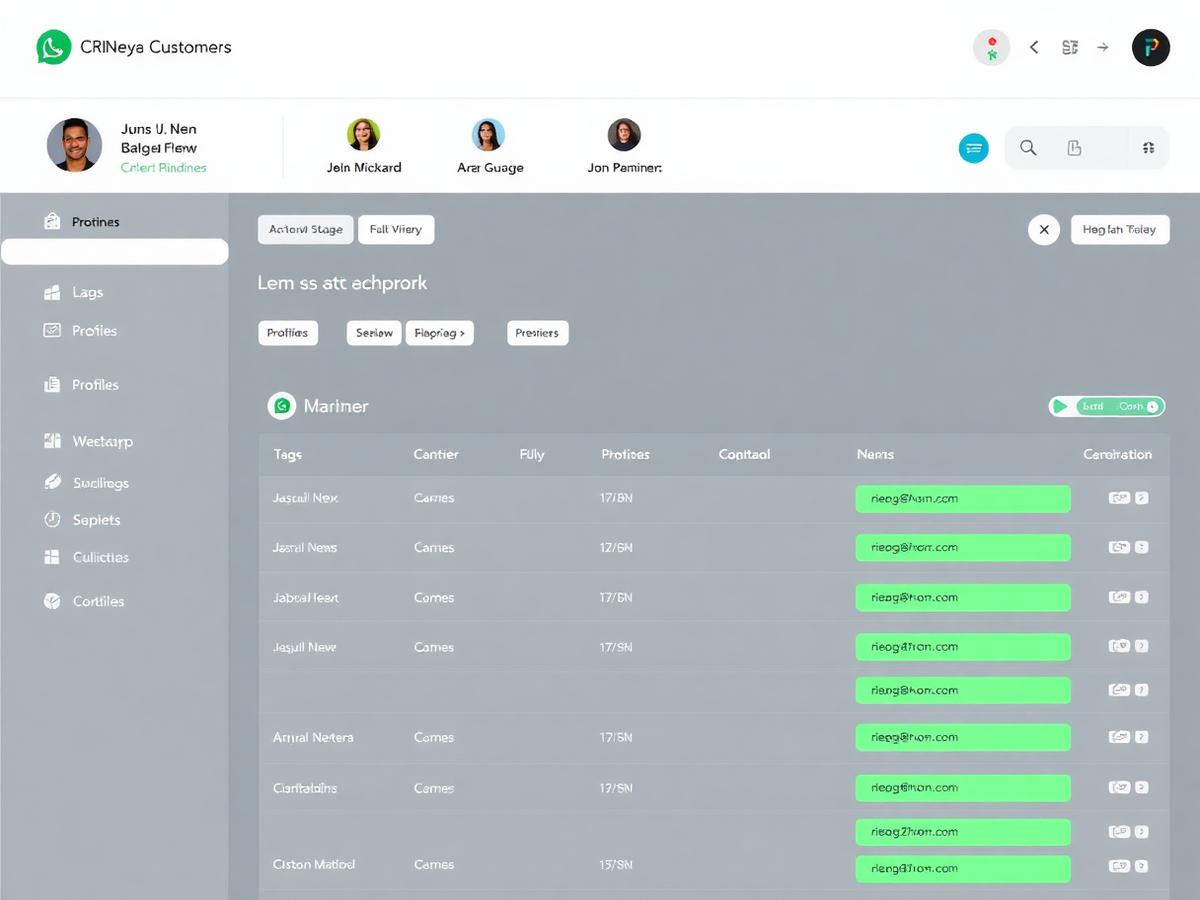Open the black P profile avatar
The image size is (1200, 900).
[1151, 47]
